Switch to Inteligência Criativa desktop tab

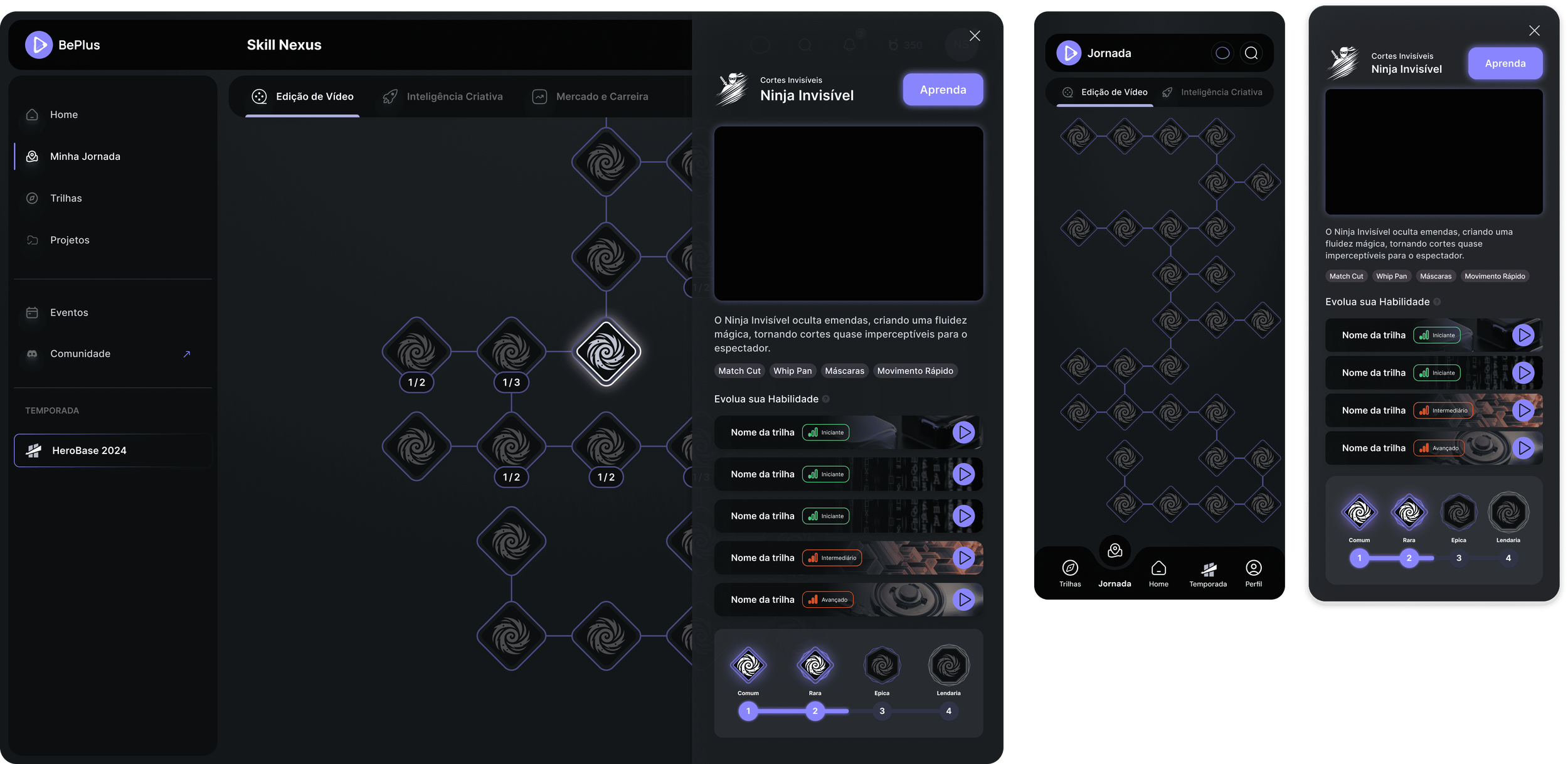click(x=443, y=97)
